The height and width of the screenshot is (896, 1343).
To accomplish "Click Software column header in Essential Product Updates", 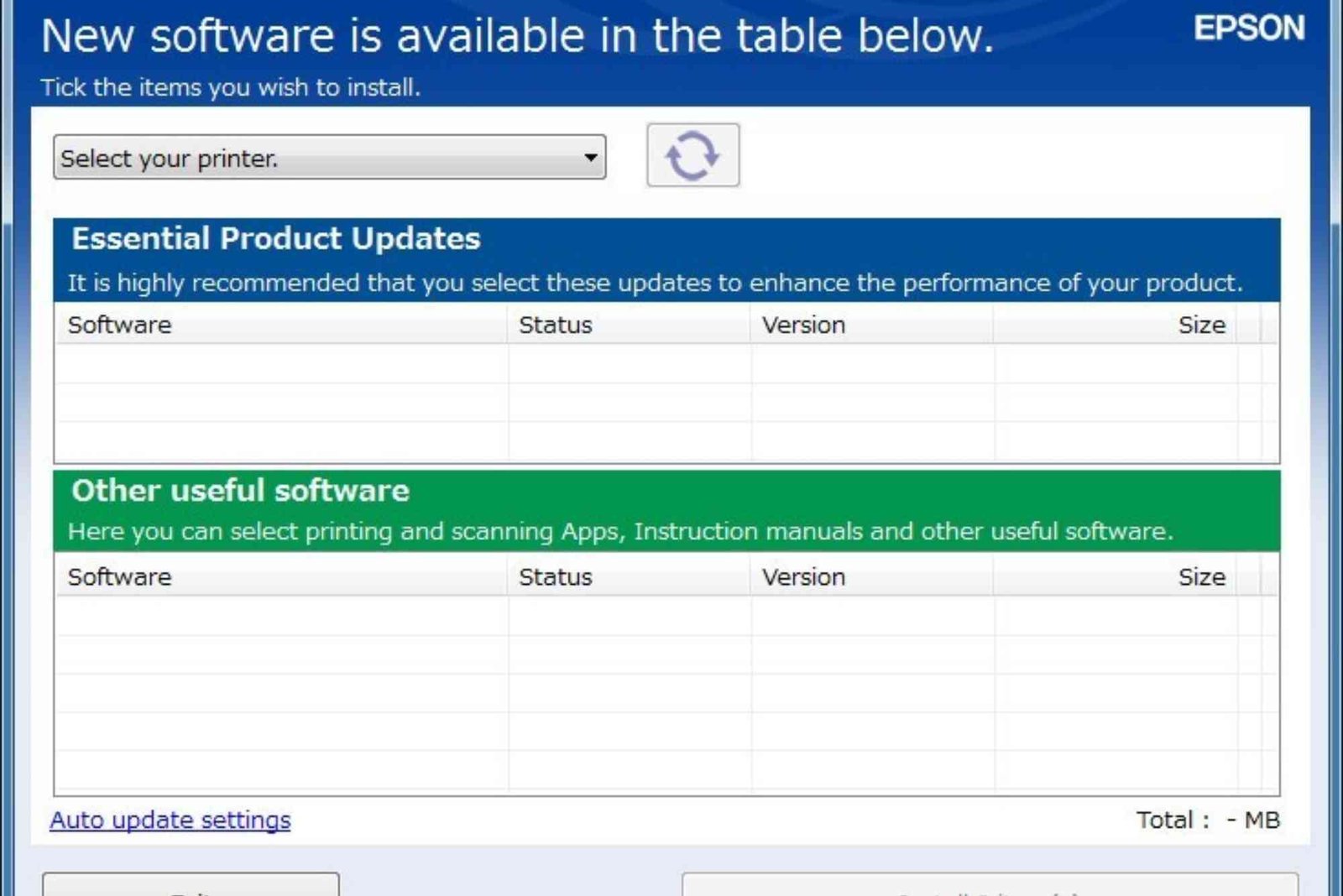I will pos(281,325).
